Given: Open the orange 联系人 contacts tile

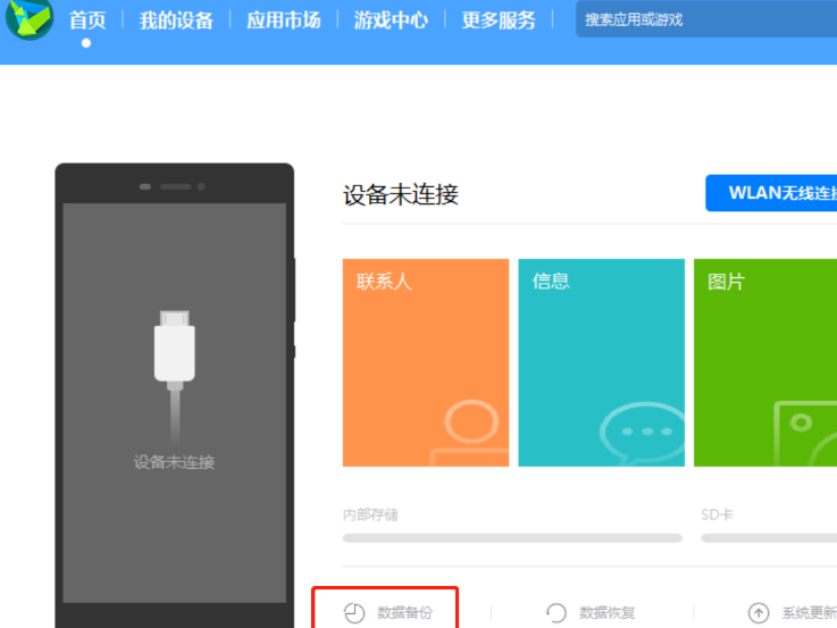Looking at the screenshot, I should [x=426, y=363].
